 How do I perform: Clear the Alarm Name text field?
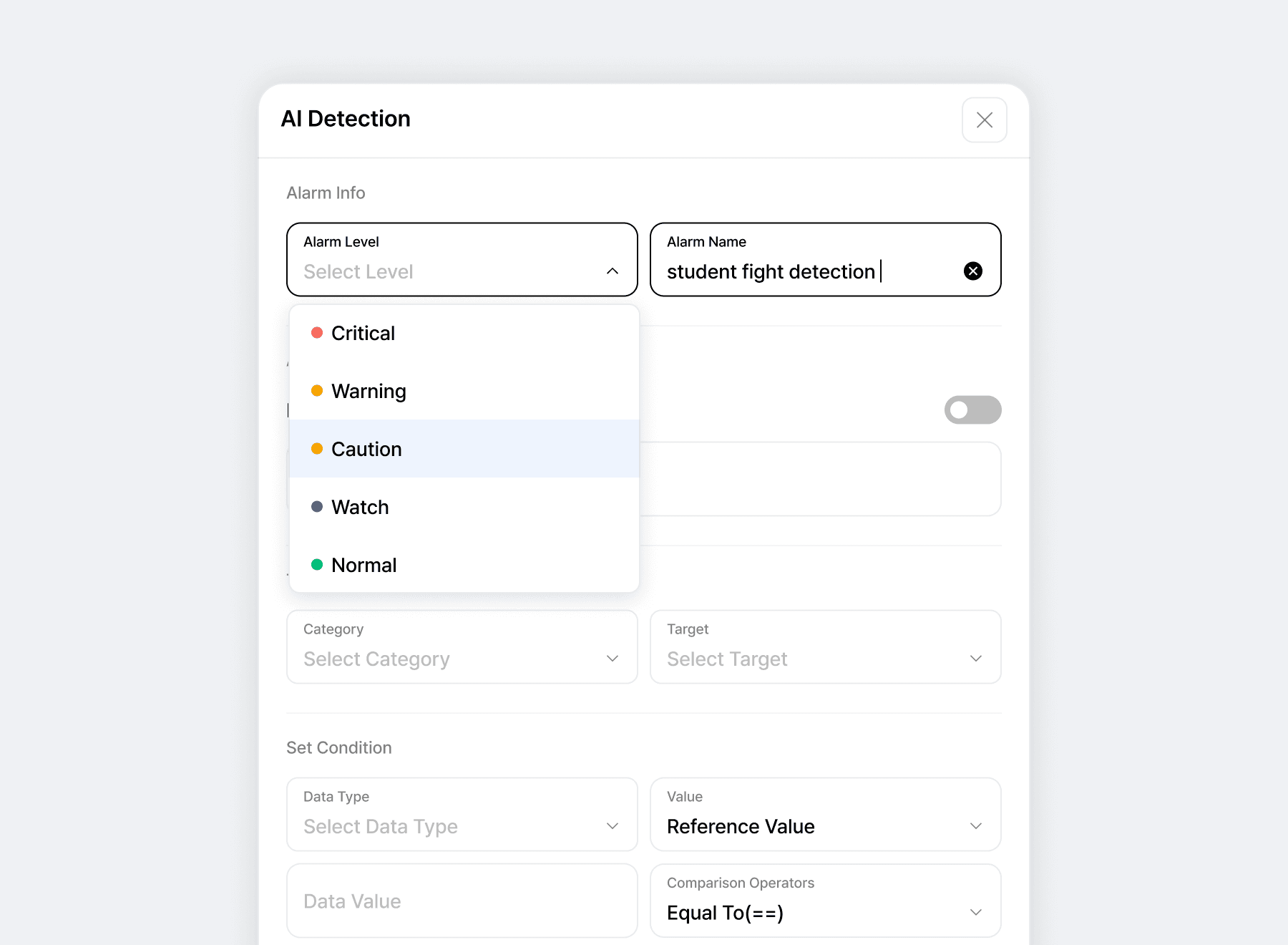(972, 271)
